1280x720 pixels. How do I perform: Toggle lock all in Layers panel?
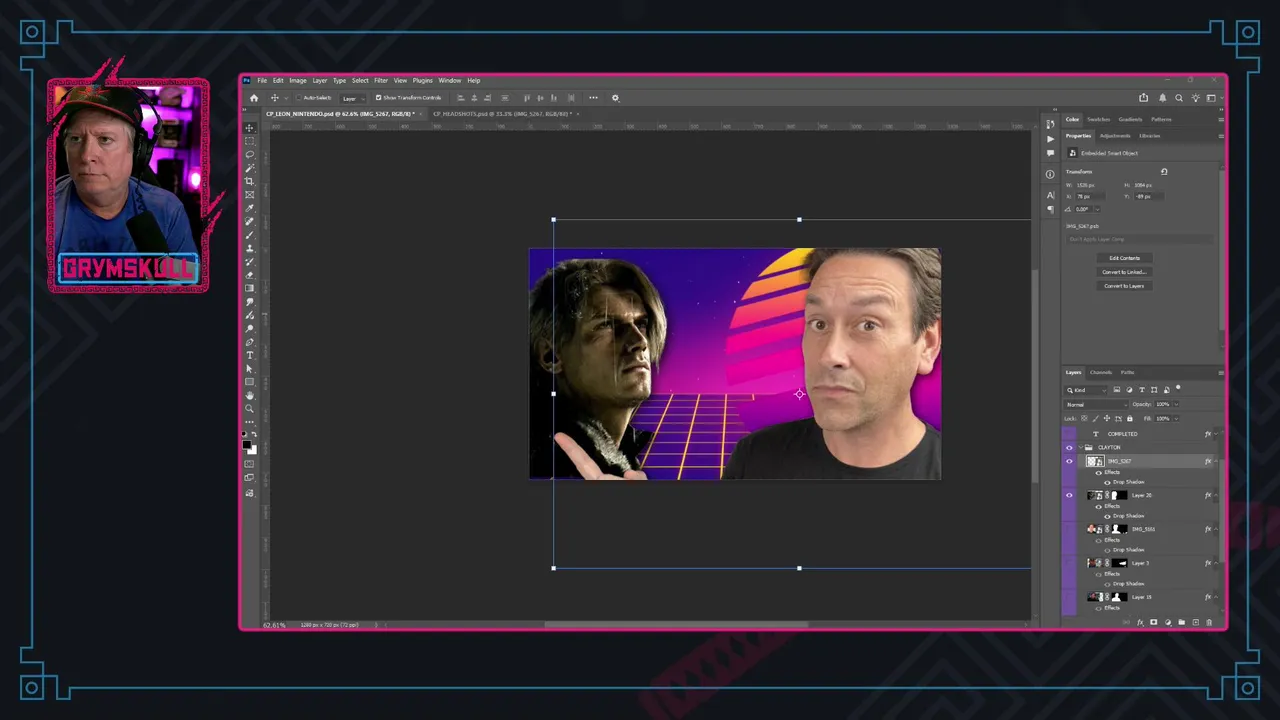point(1130,419)
